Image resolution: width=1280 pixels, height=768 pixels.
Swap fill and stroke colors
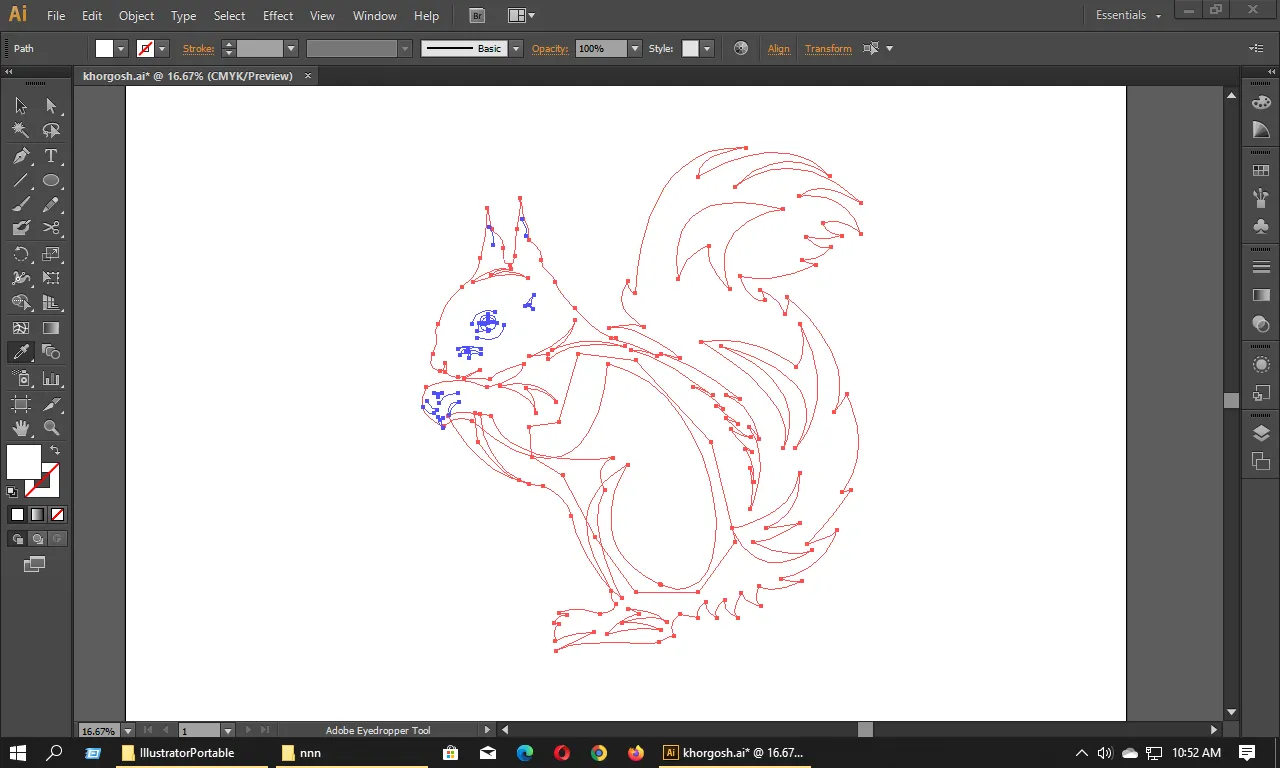(55, 451)
